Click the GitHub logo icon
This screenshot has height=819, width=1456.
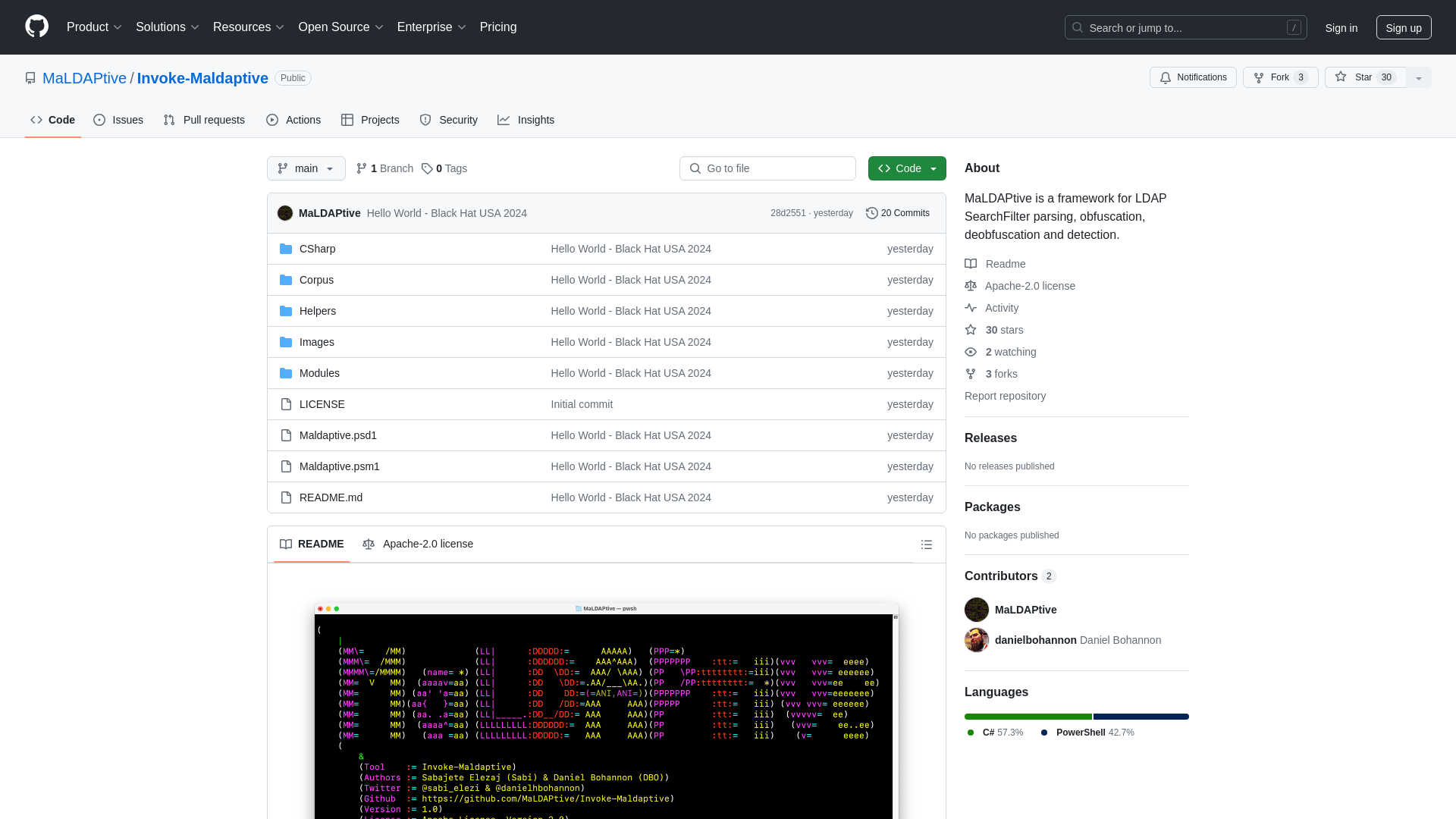(36, 27)
